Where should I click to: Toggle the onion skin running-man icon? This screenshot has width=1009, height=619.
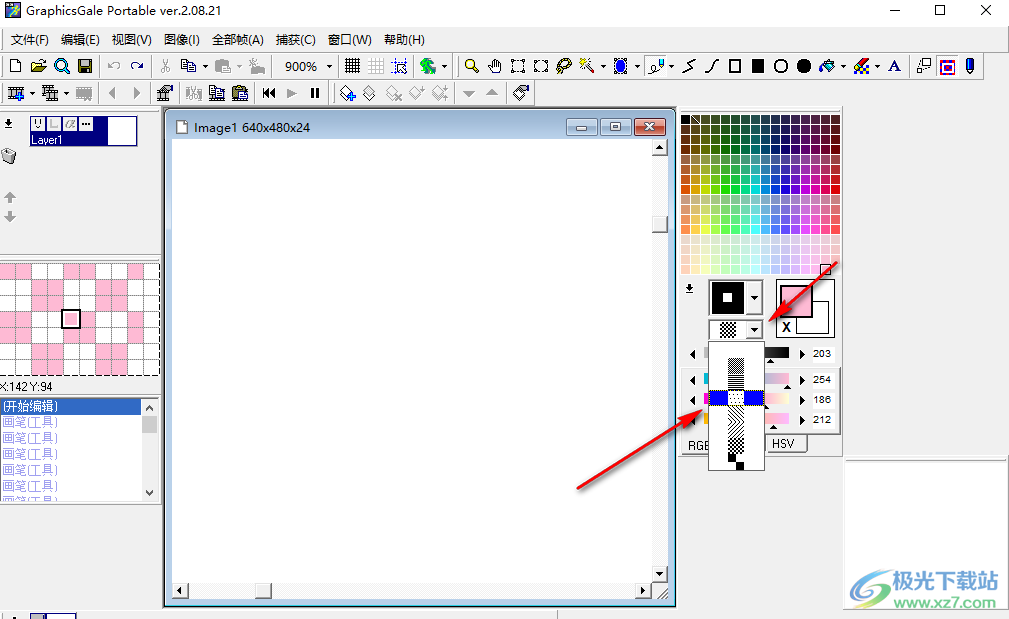pos(427,66)
